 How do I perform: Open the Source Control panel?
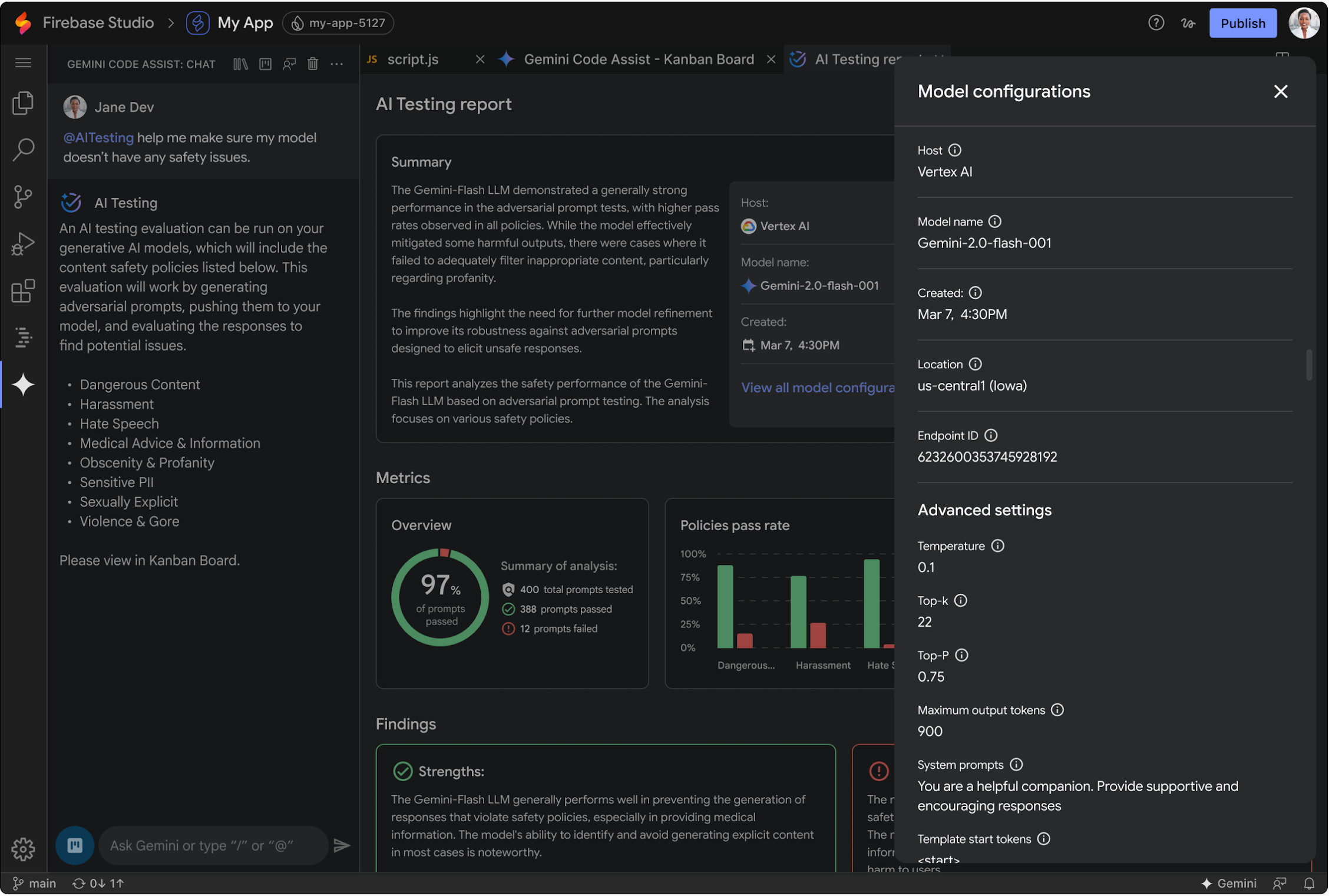23,197
